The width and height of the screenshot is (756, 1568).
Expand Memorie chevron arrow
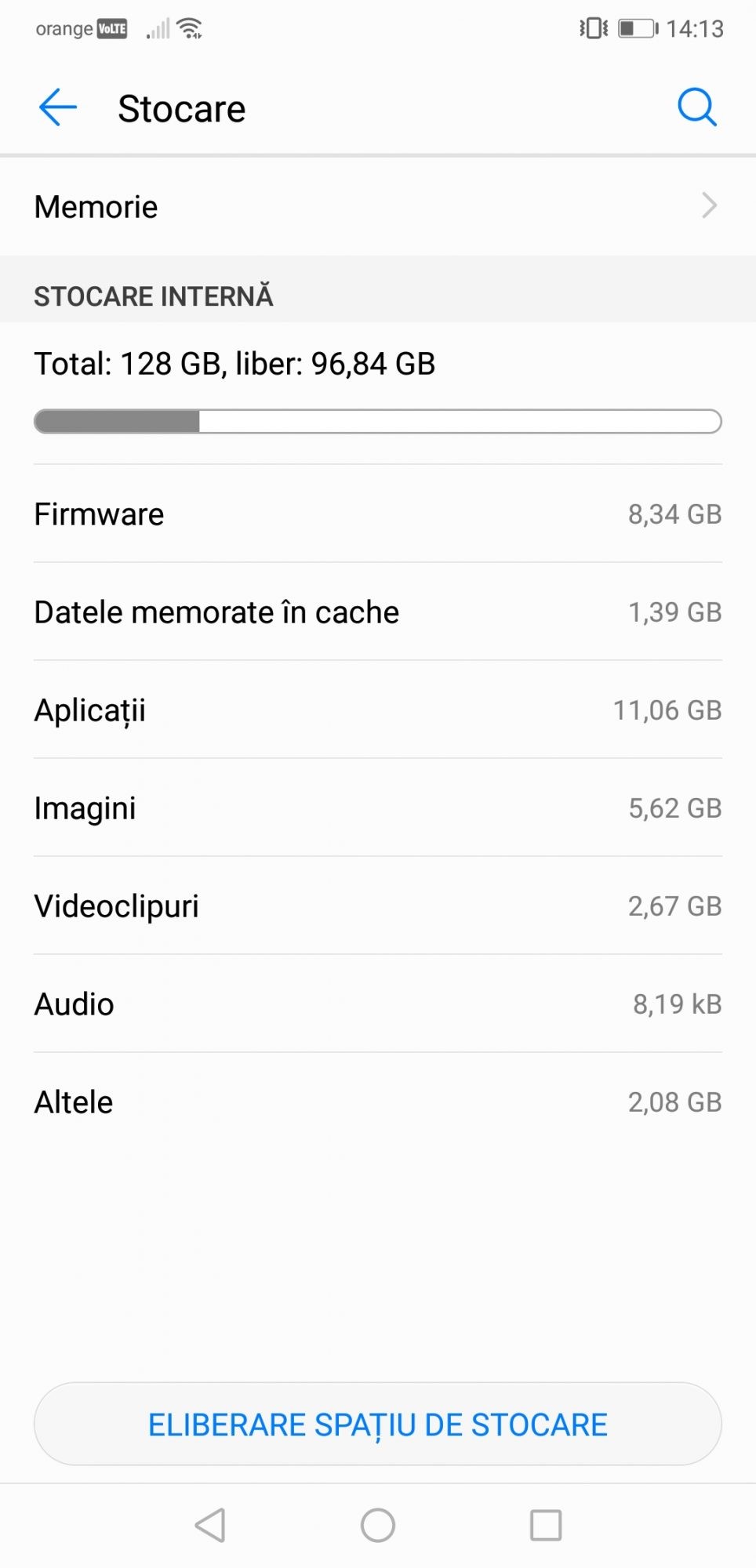point(709,206)
